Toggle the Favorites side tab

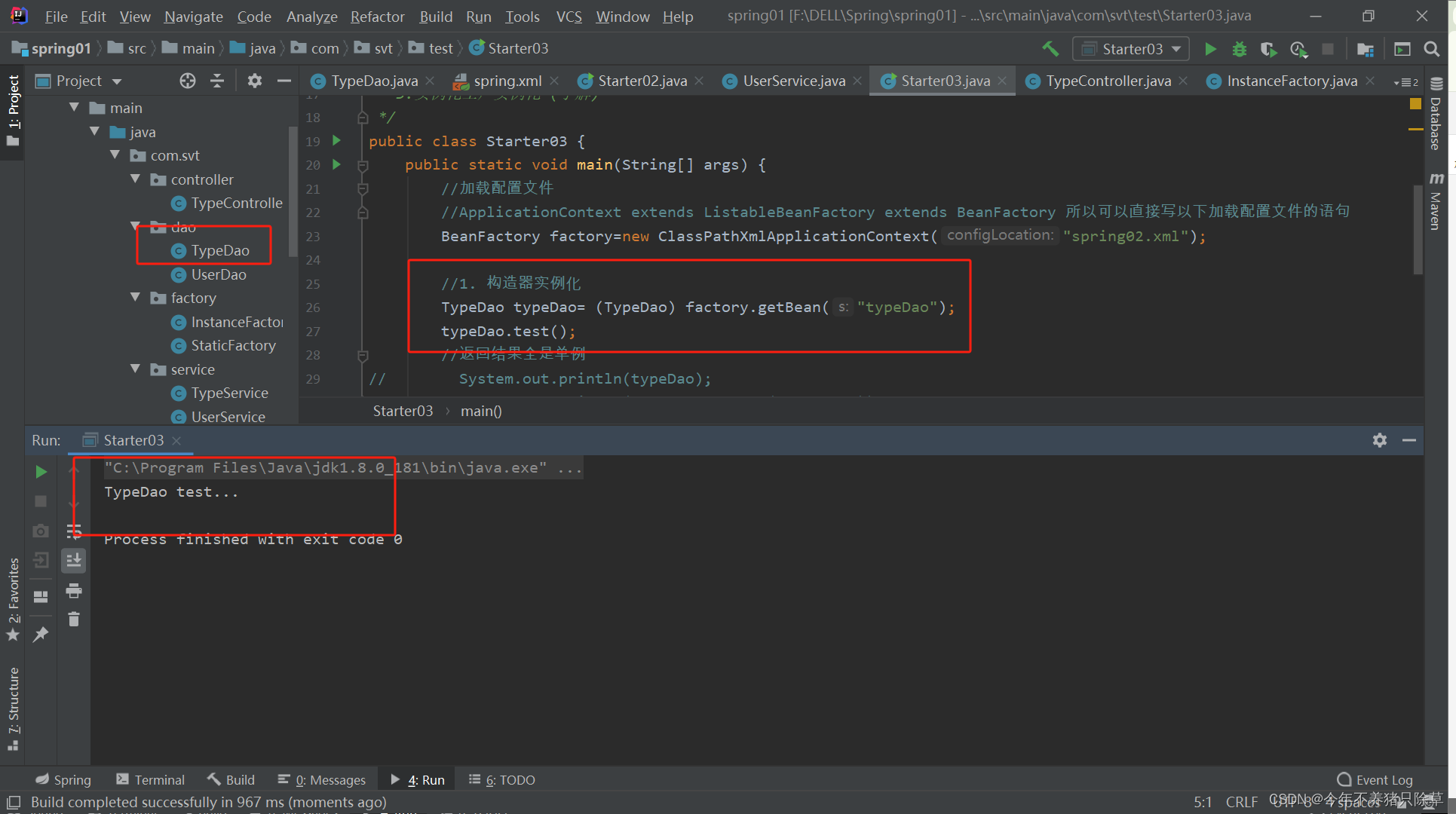click(x=13, y=599)
